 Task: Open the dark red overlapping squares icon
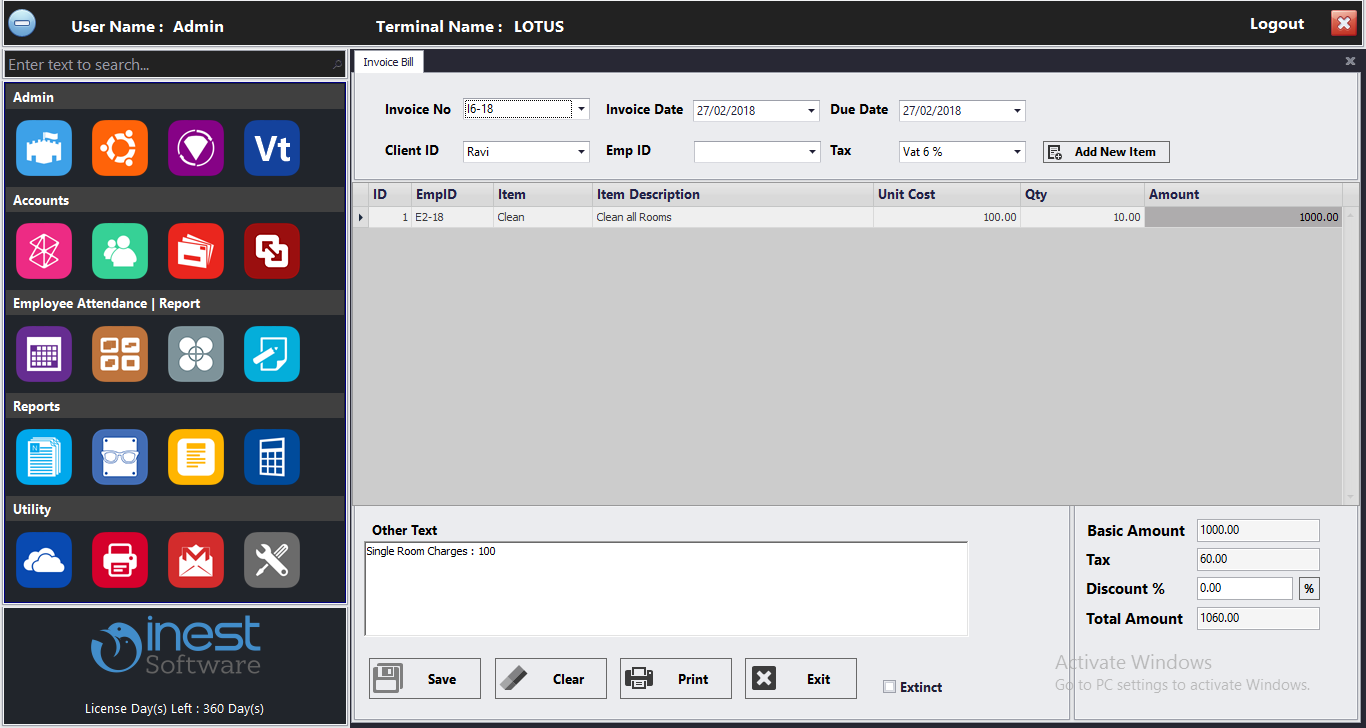coord(272,251)
